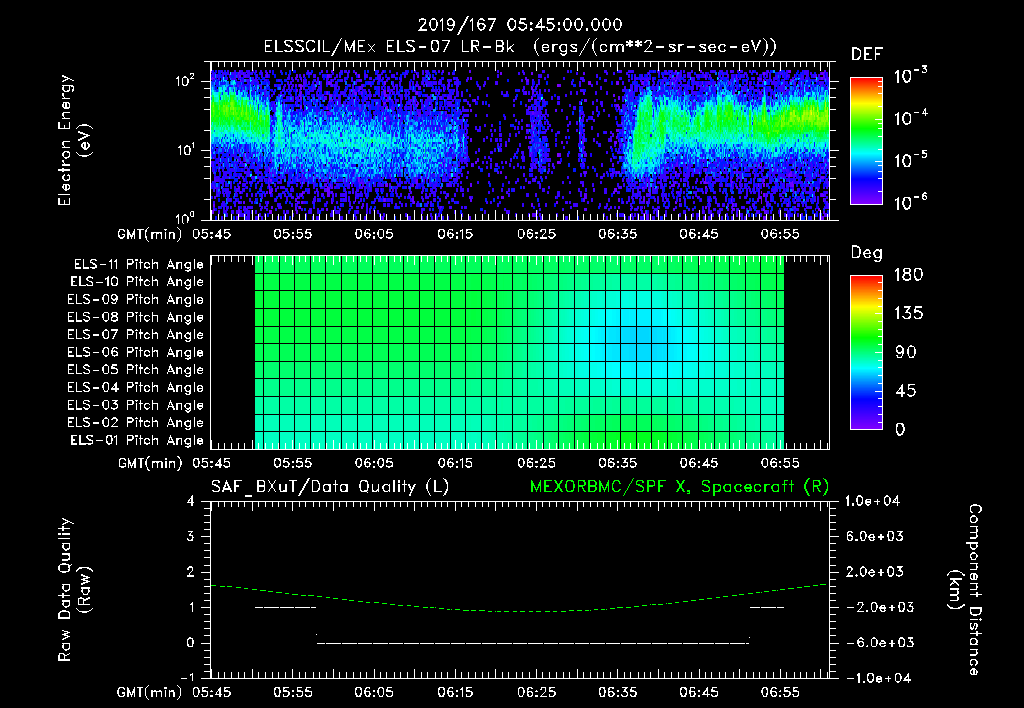This screenshot has height=708, width=1024.
Task: Click the ELS-02 Pitch Angle row label
Action: [135, 423]
